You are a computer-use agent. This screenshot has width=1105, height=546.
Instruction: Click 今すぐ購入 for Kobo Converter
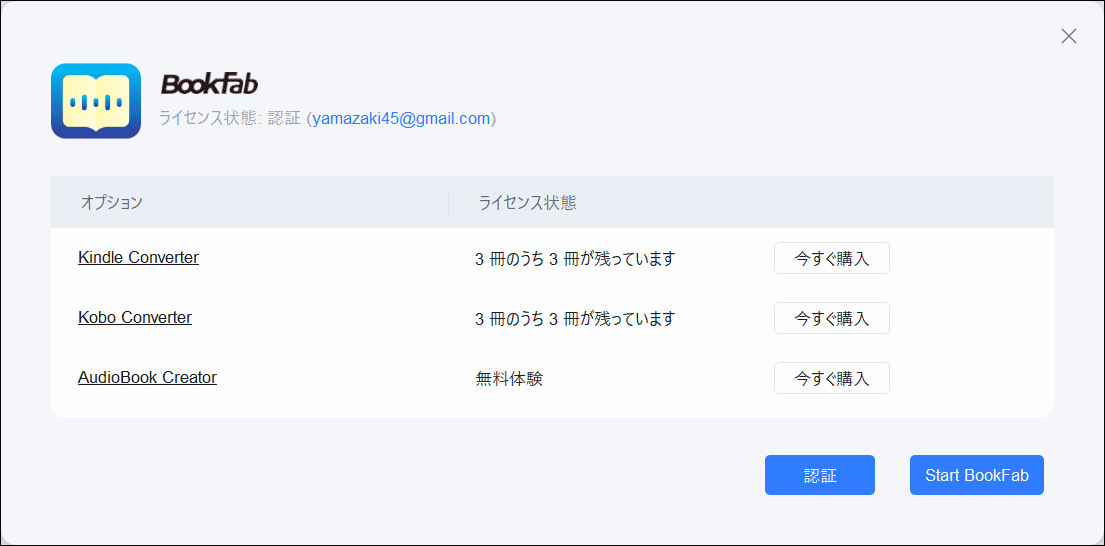point(832,318)
